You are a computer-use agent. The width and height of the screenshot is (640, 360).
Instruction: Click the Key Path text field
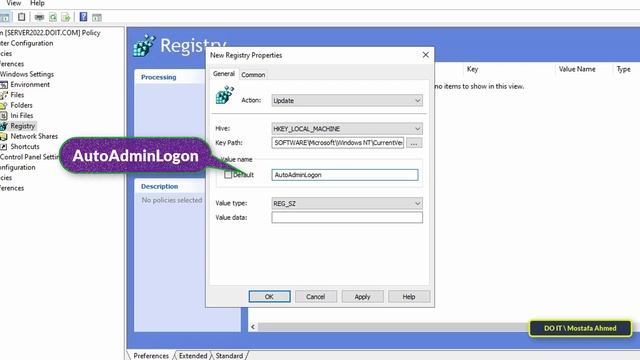pos(338,143)
